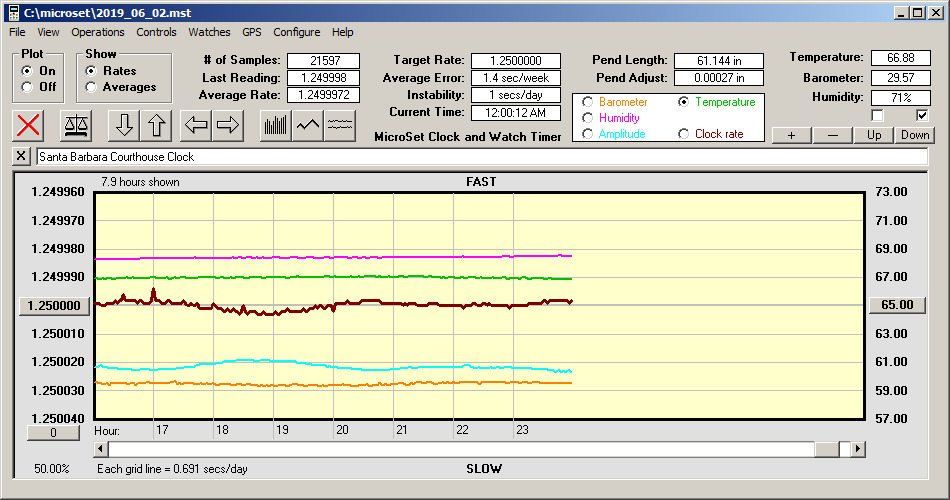Open the Operations menu
This screenshot has height=500, width=950.
[x=98, y=32]
